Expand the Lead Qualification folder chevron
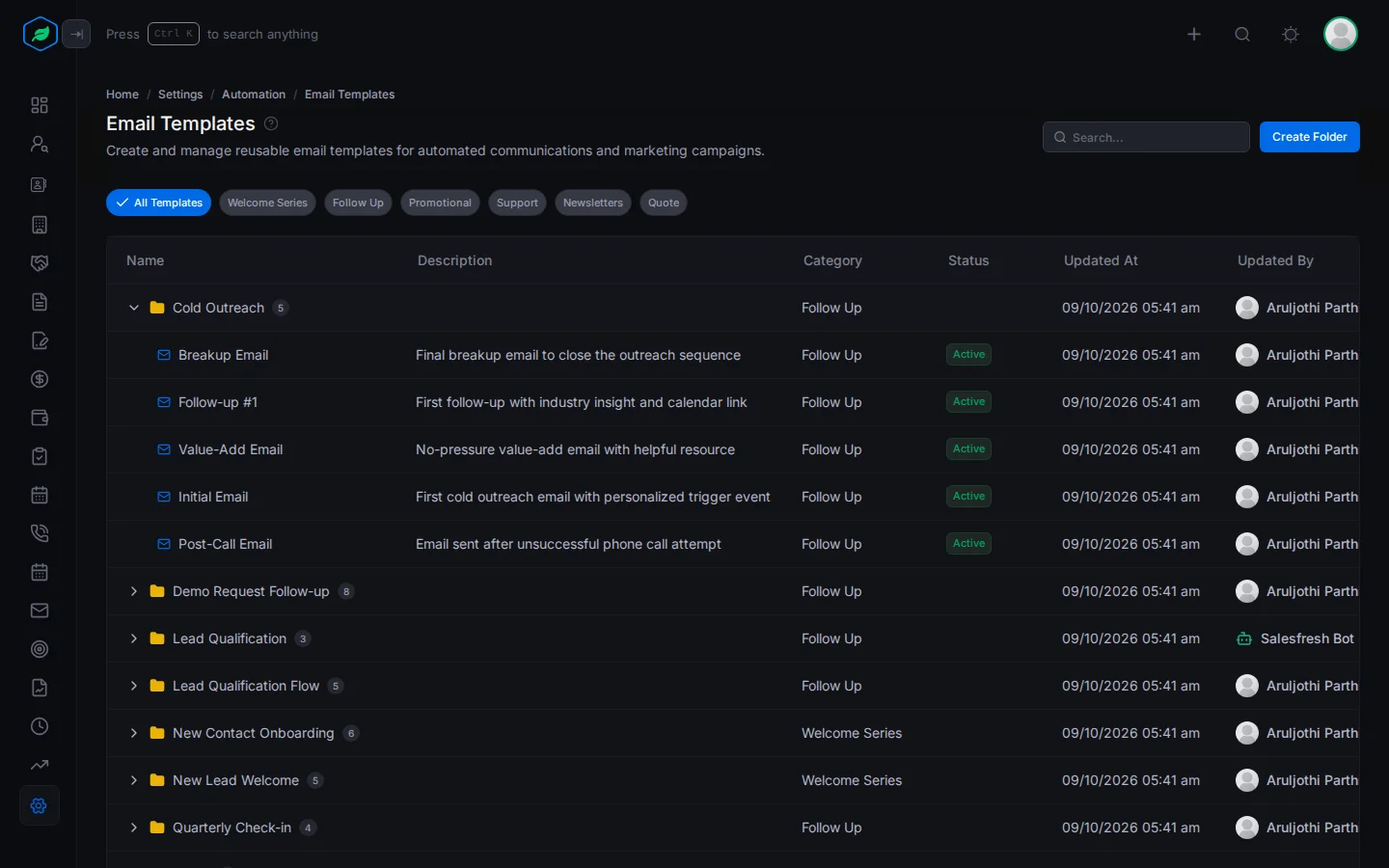This screenshot has width=1389, height=868. 134,638
